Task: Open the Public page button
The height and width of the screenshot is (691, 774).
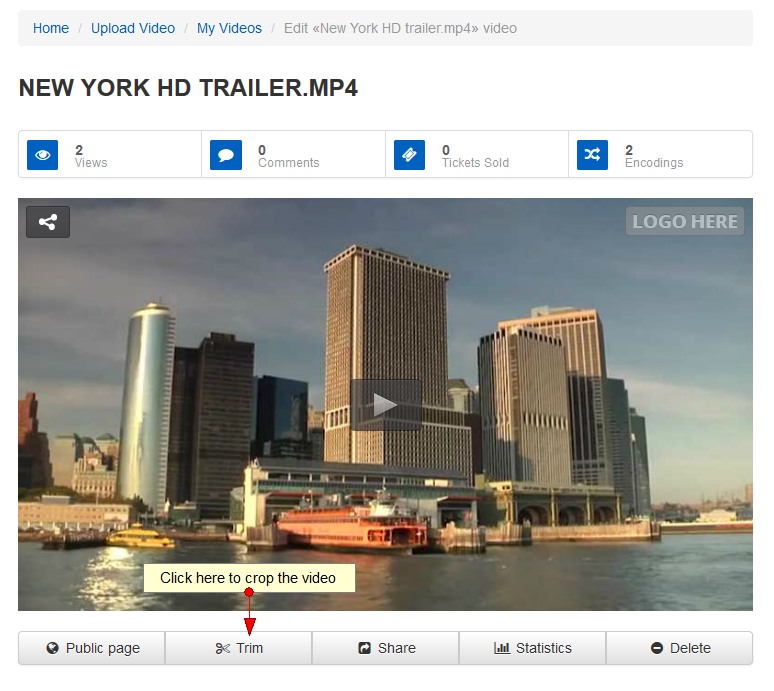Action: click(92, 649)
